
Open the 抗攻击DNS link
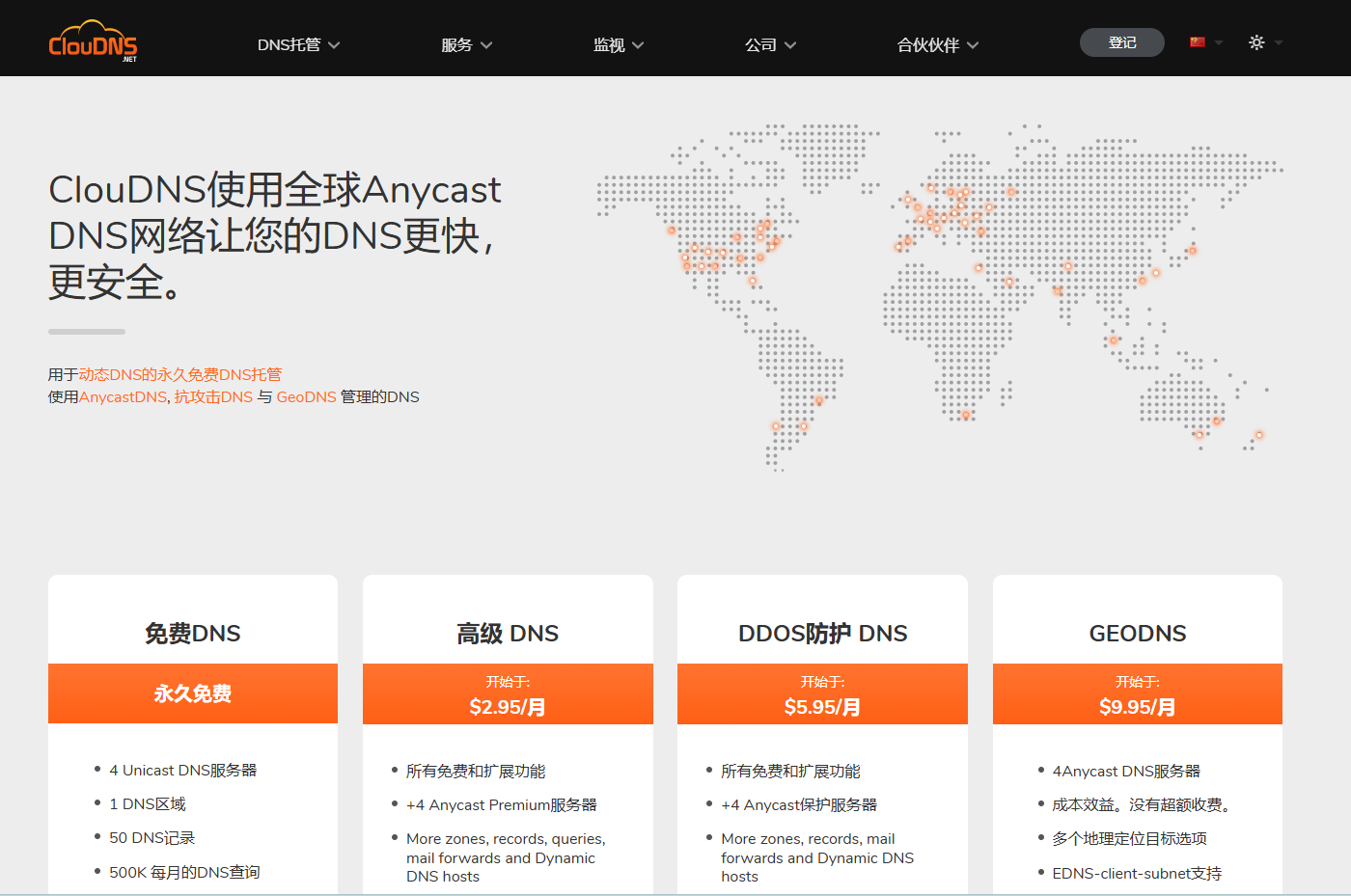point(213,396)
